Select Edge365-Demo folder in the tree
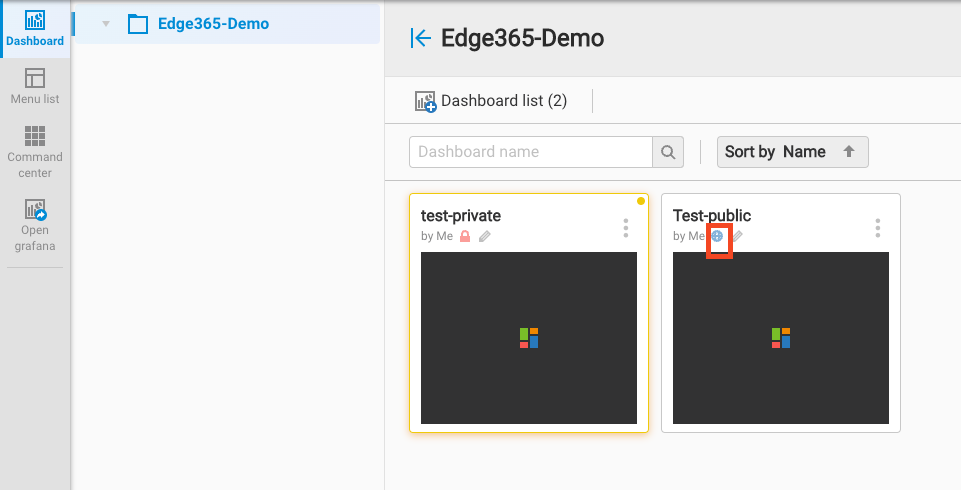This screenshot has width=961, height=490. 212,24
